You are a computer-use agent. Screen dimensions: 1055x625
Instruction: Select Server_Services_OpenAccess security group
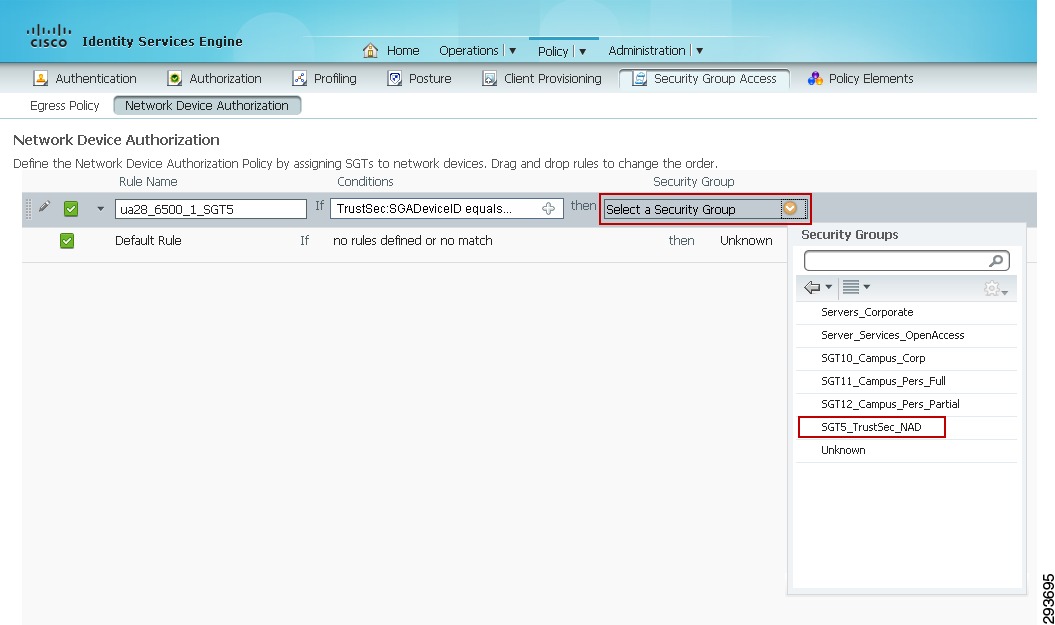click(906, 336)
